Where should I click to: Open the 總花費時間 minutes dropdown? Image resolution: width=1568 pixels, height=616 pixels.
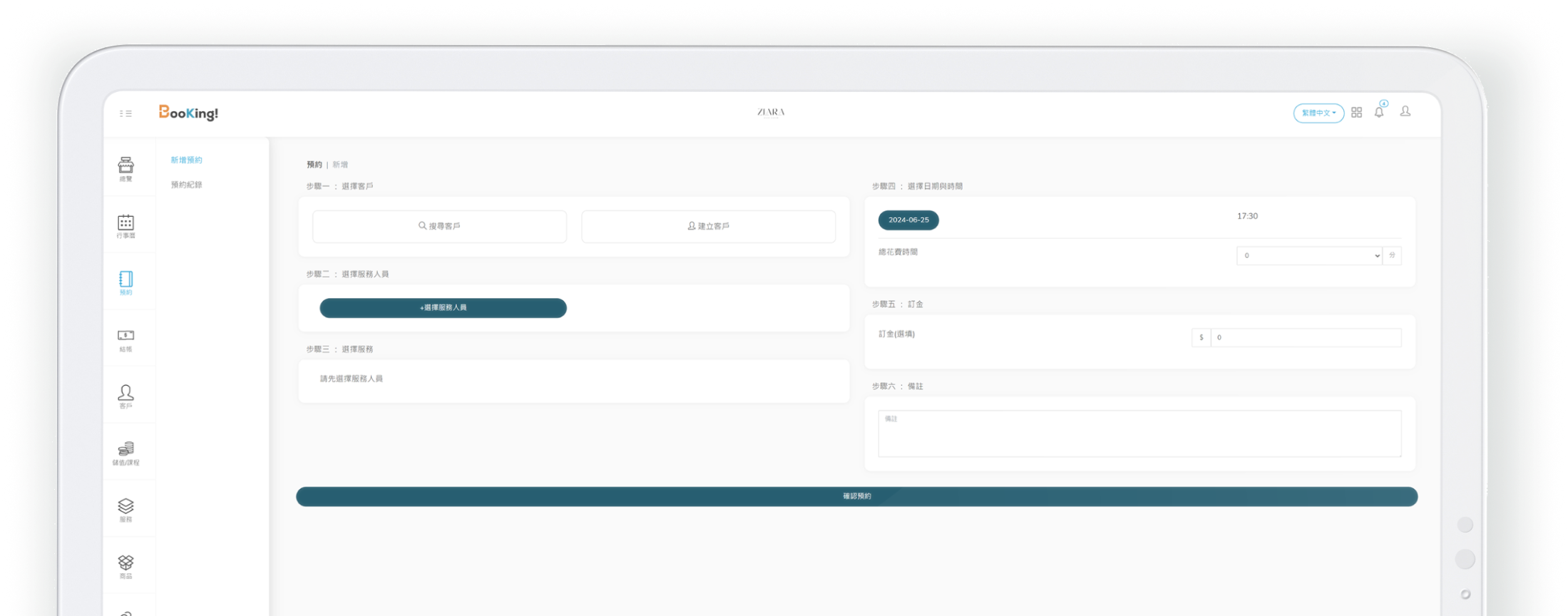point(1309,255)
